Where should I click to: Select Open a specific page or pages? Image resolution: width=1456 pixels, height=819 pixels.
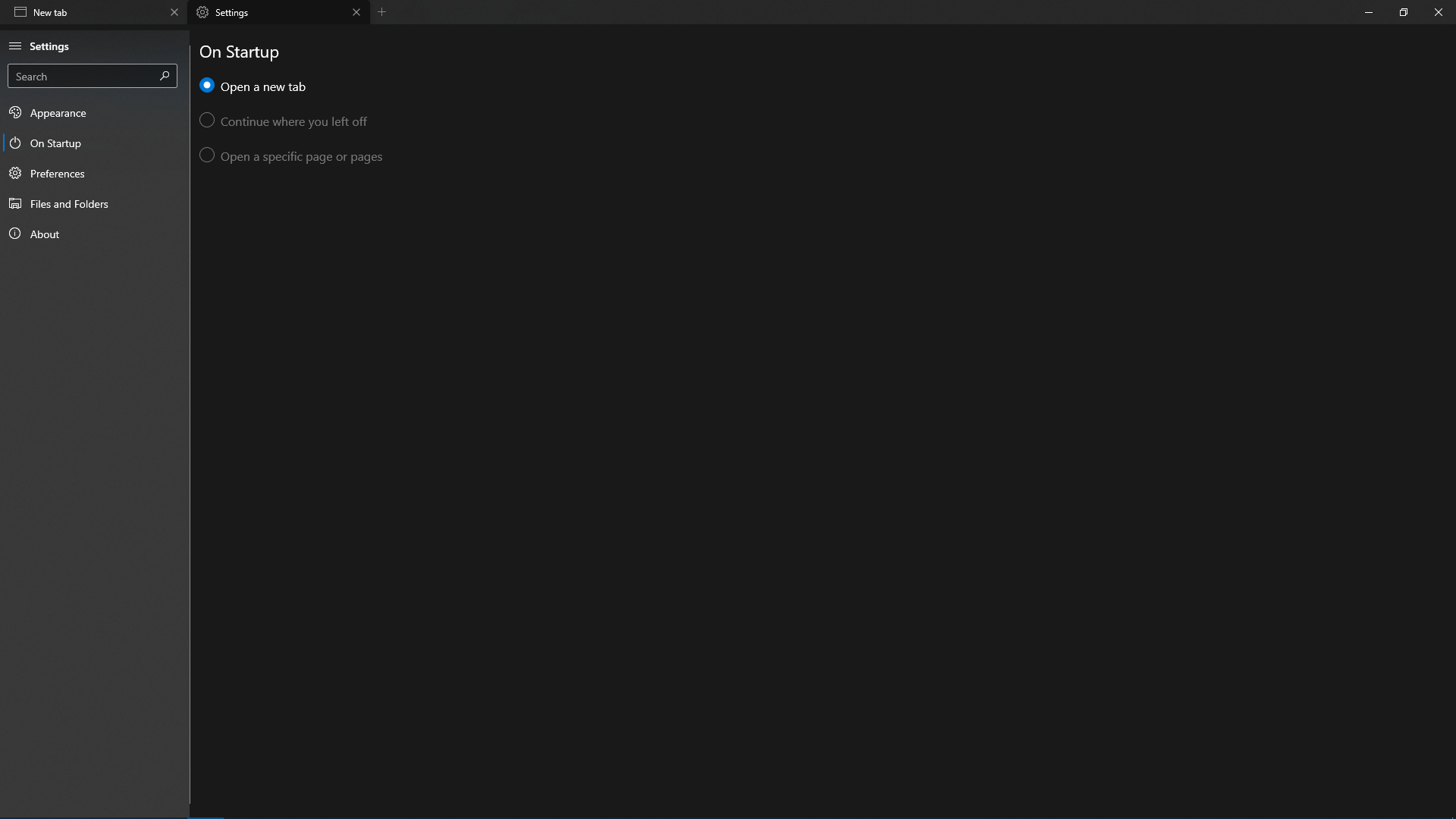pyautogui.click(x=207, y=155)
